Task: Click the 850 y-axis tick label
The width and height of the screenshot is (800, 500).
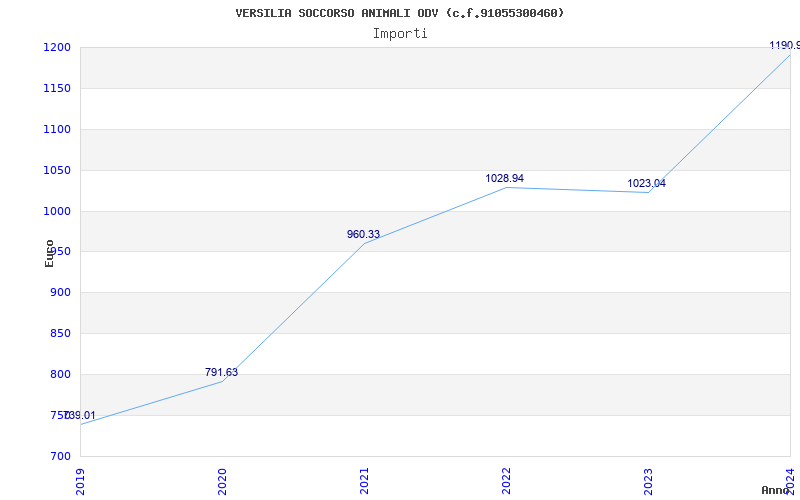Action: tap(60, 334)
